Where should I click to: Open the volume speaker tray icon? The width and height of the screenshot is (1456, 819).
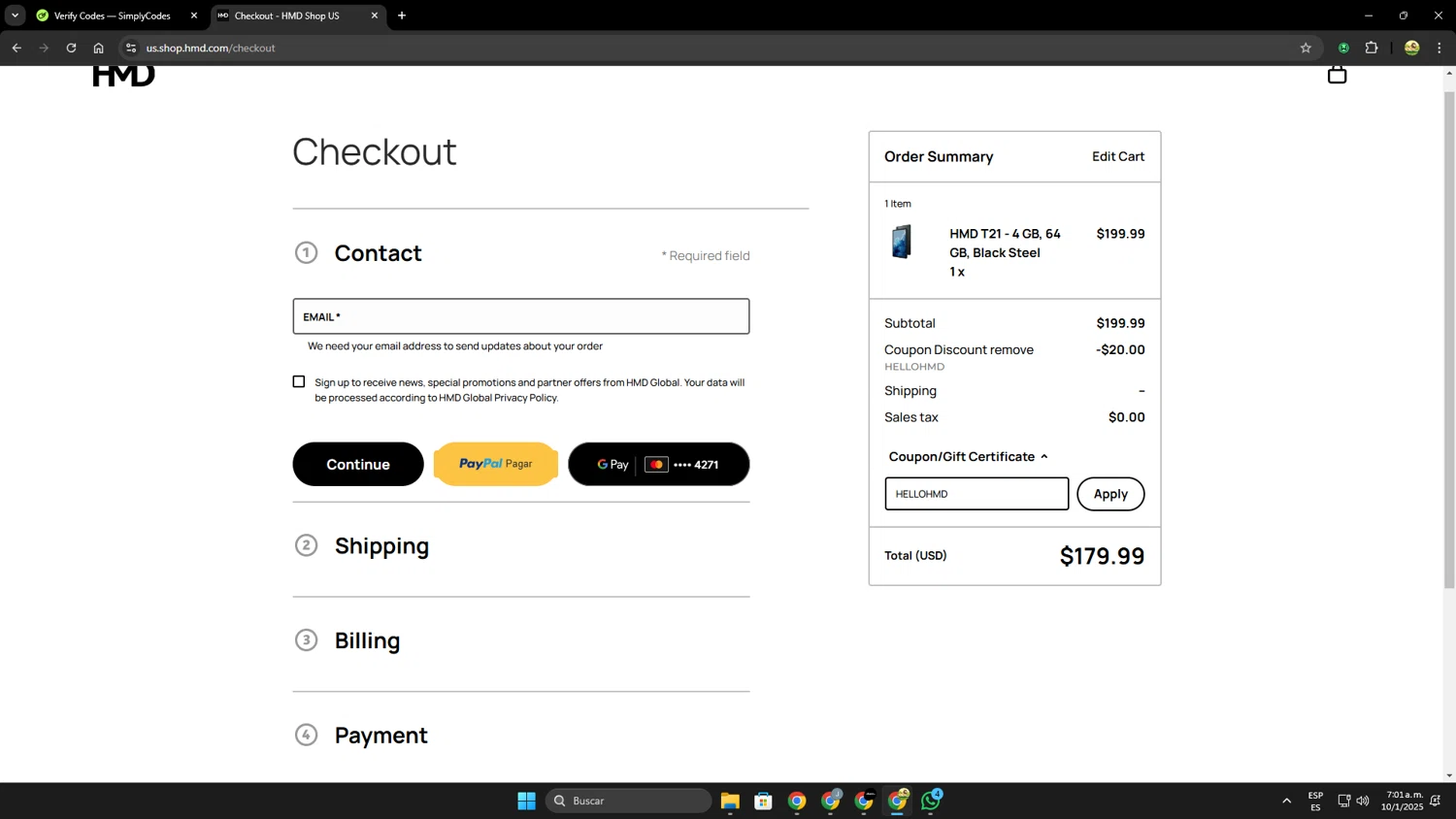1363,801
